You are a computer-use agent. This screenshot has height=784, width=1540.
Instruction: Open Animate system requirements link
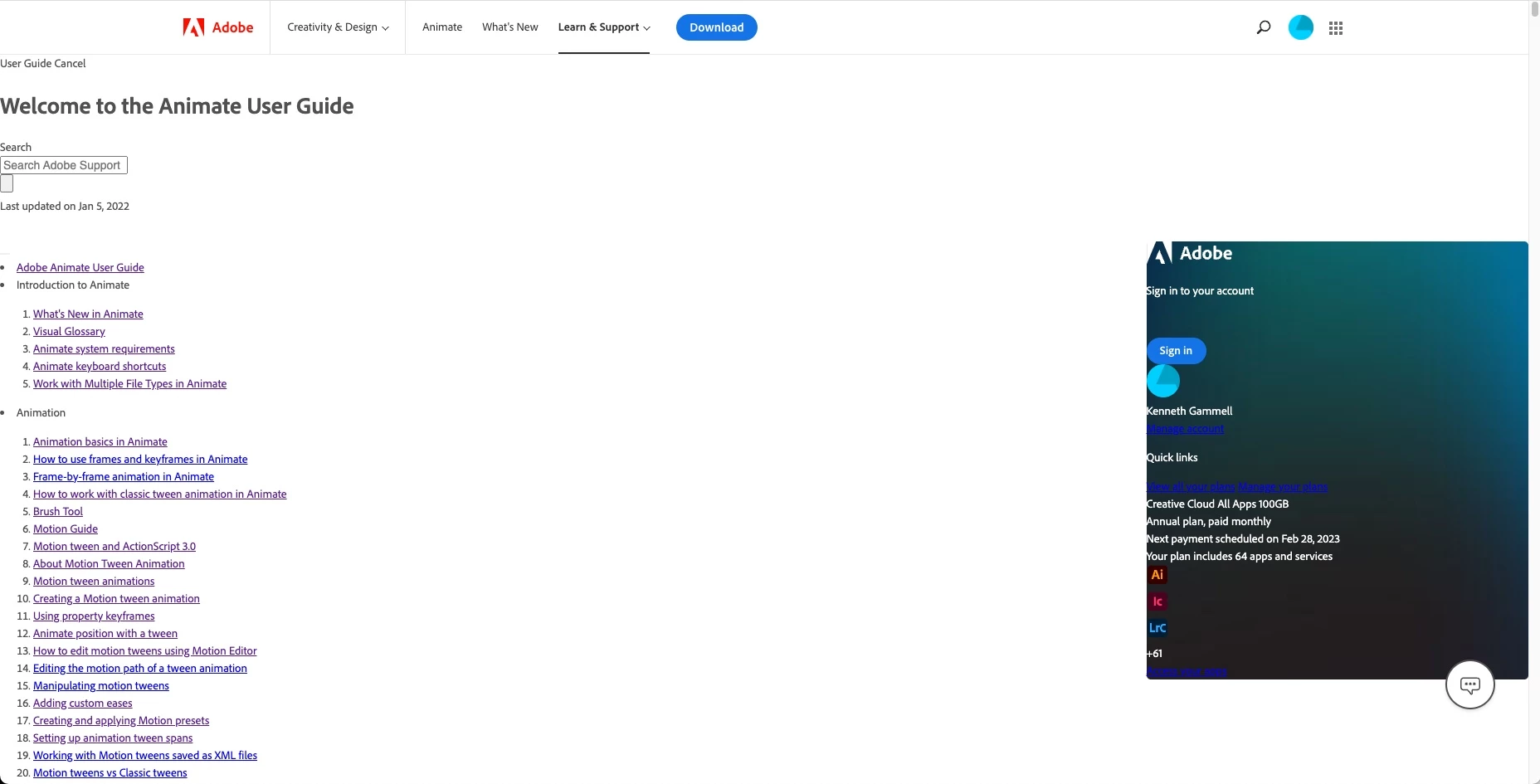coord(104,348)
